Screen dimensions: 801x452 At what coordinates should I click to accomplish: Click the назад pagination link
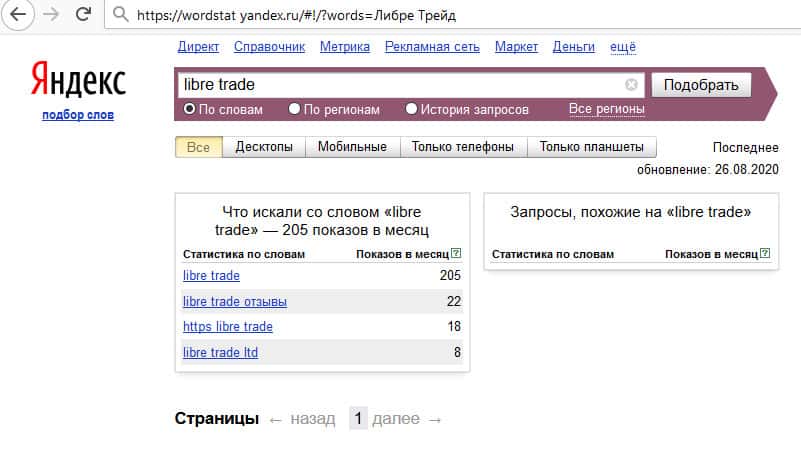[313, 419]
